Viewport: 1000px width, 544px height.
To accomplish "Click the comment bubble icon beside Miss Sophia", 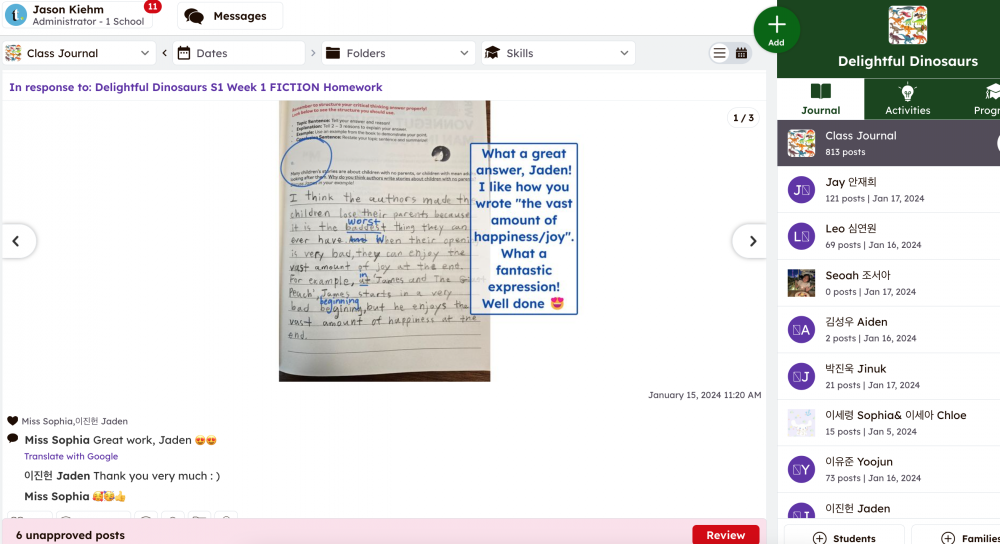I will (12, 439).
